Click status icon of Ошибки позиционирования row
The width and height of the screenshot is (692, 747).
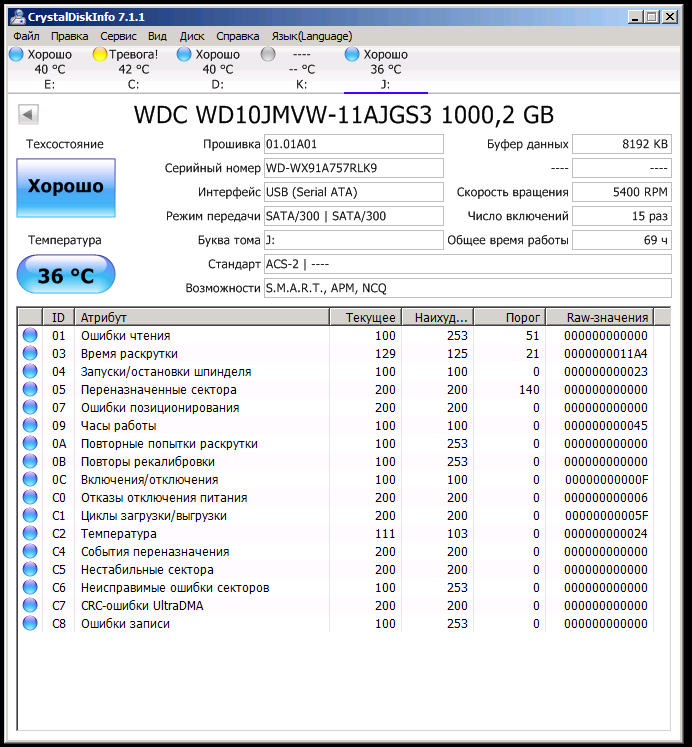[30, 407]
